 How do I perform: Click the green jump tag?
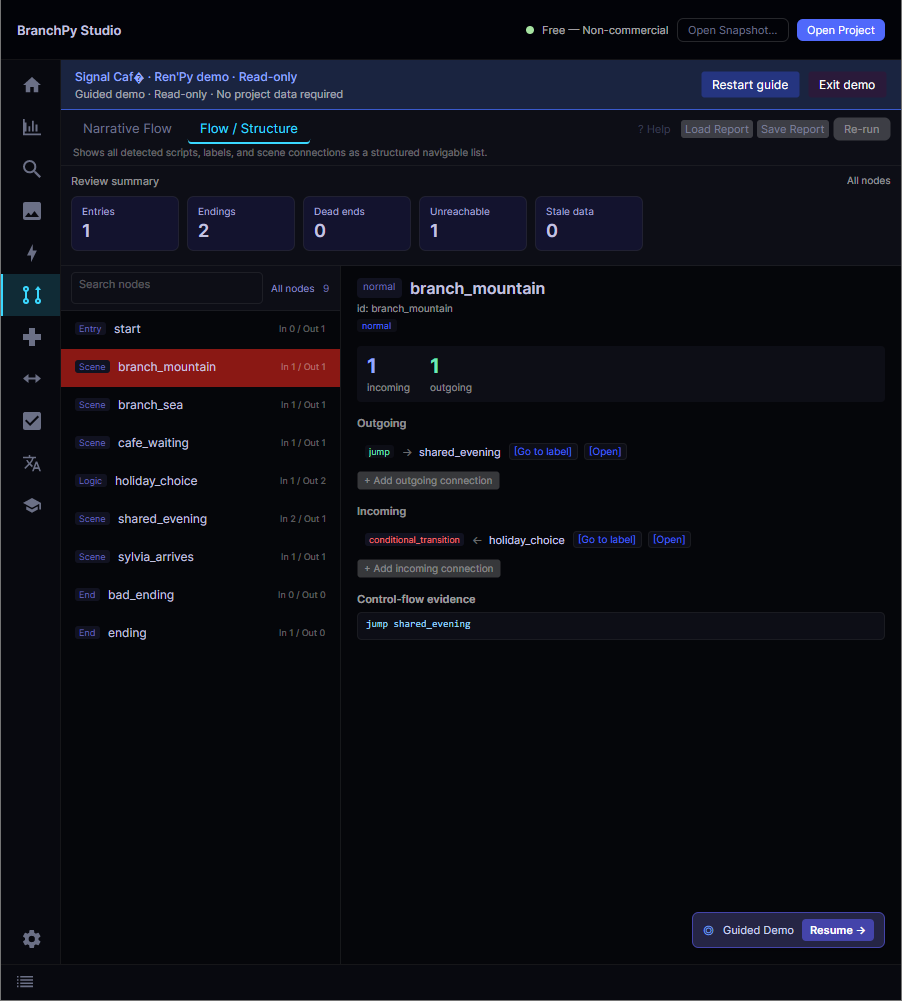pos(379,452)
